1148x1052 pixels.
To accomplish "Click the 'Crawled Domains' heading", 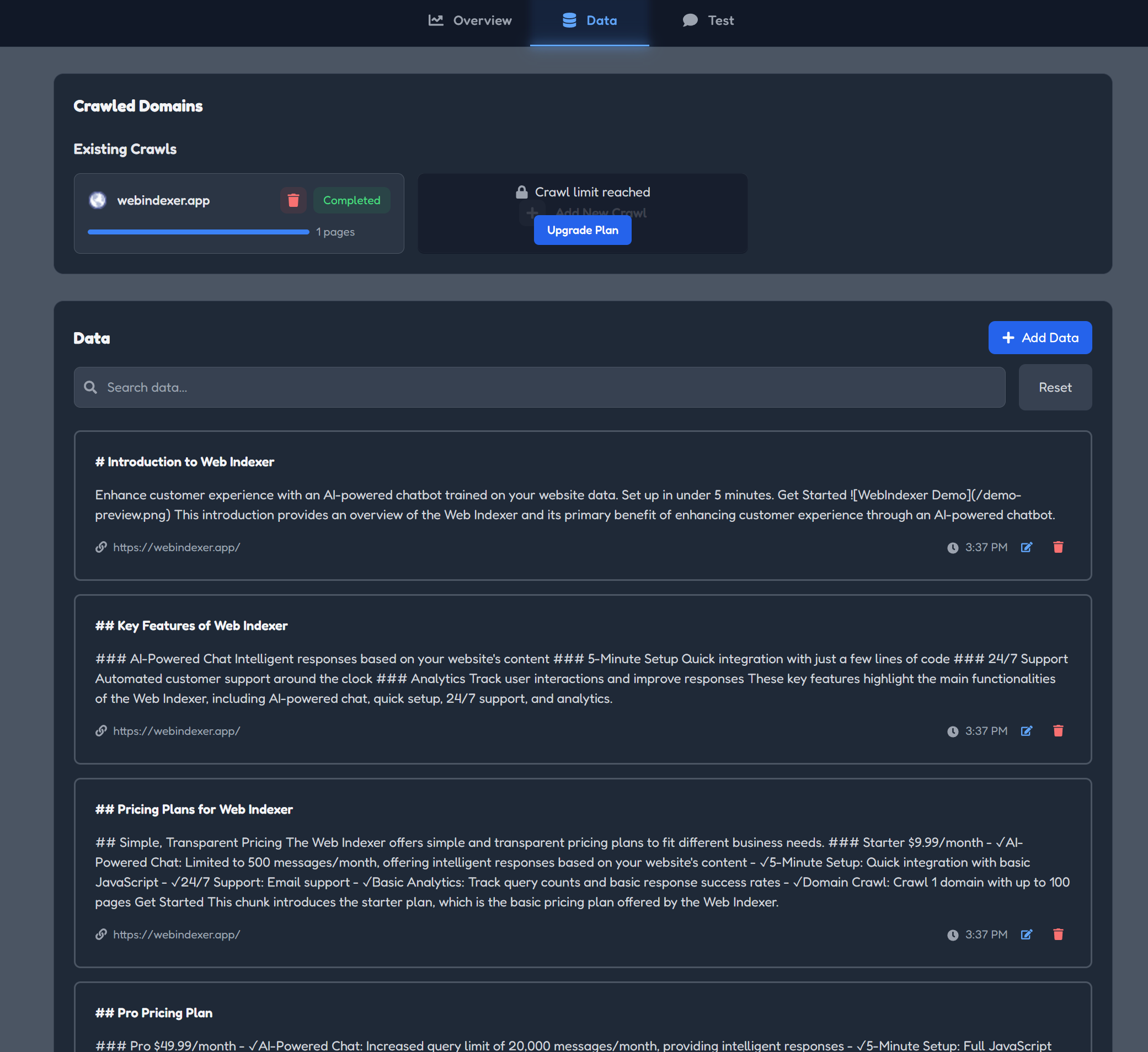I will [x=138, y=106].
